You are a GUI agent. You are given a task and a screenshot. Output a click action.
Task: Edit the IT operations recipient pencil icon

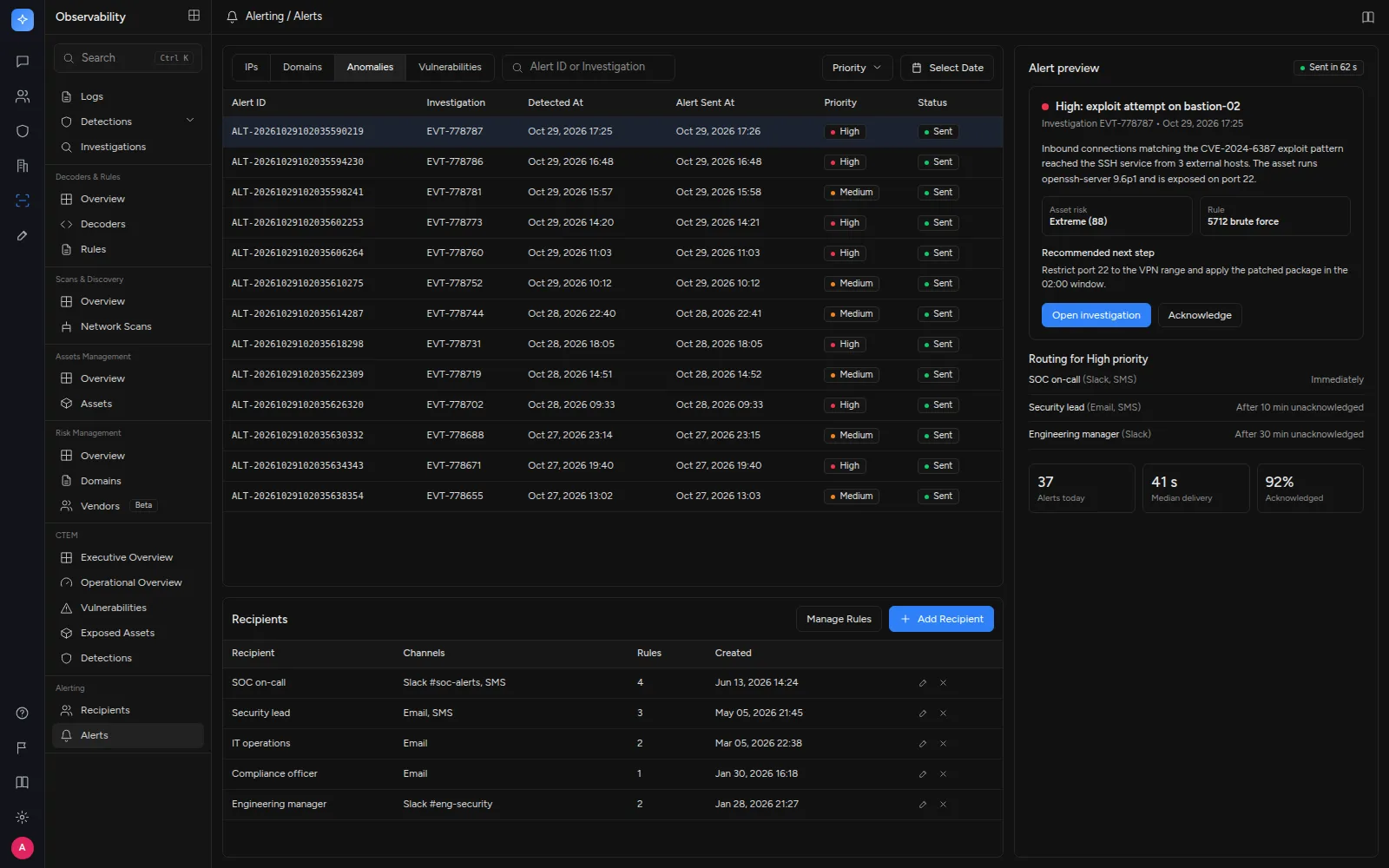click(x=923, y=744)
